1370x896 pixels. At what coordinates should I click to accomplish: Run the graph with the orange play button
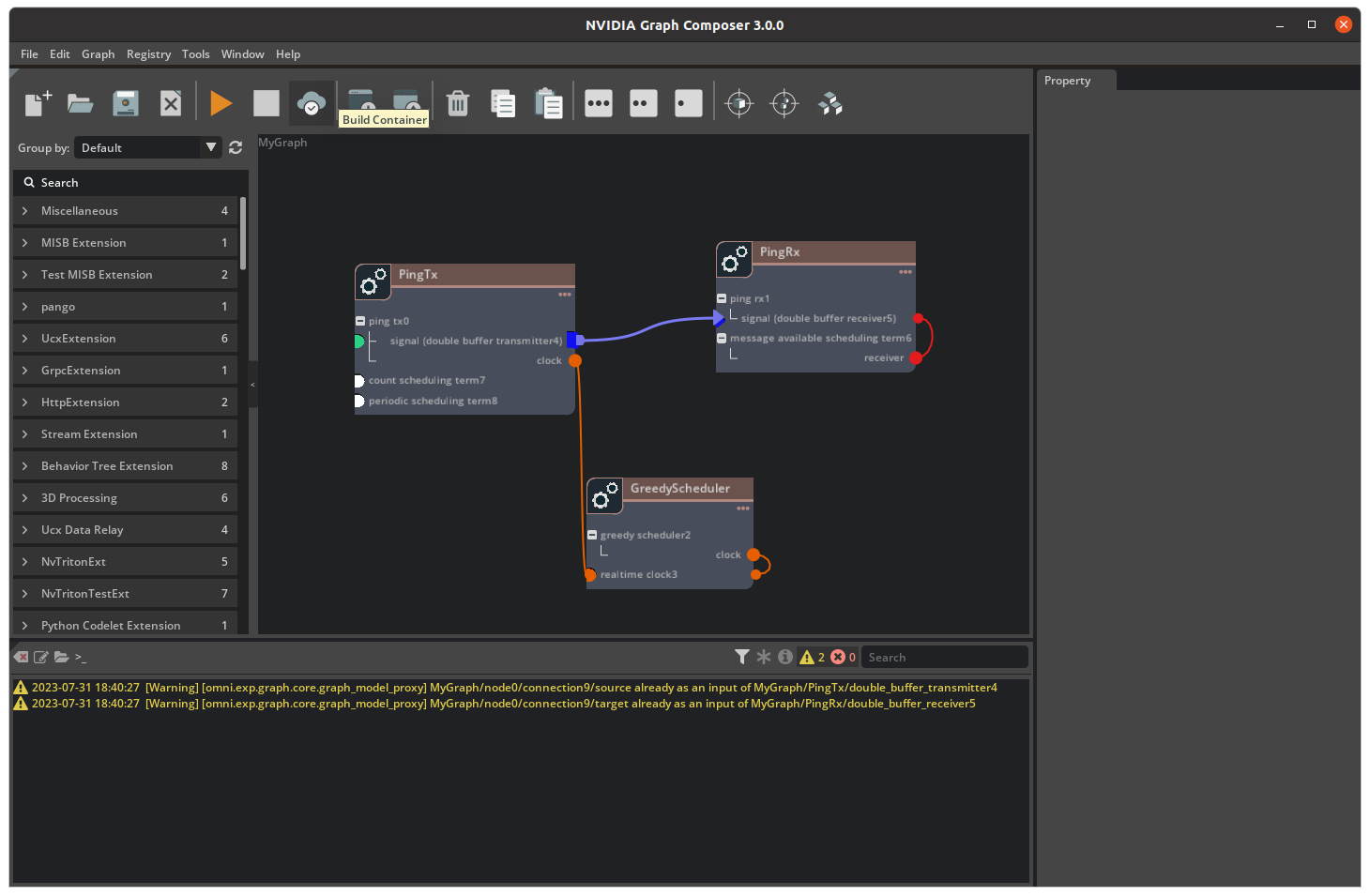click(221, 103)
